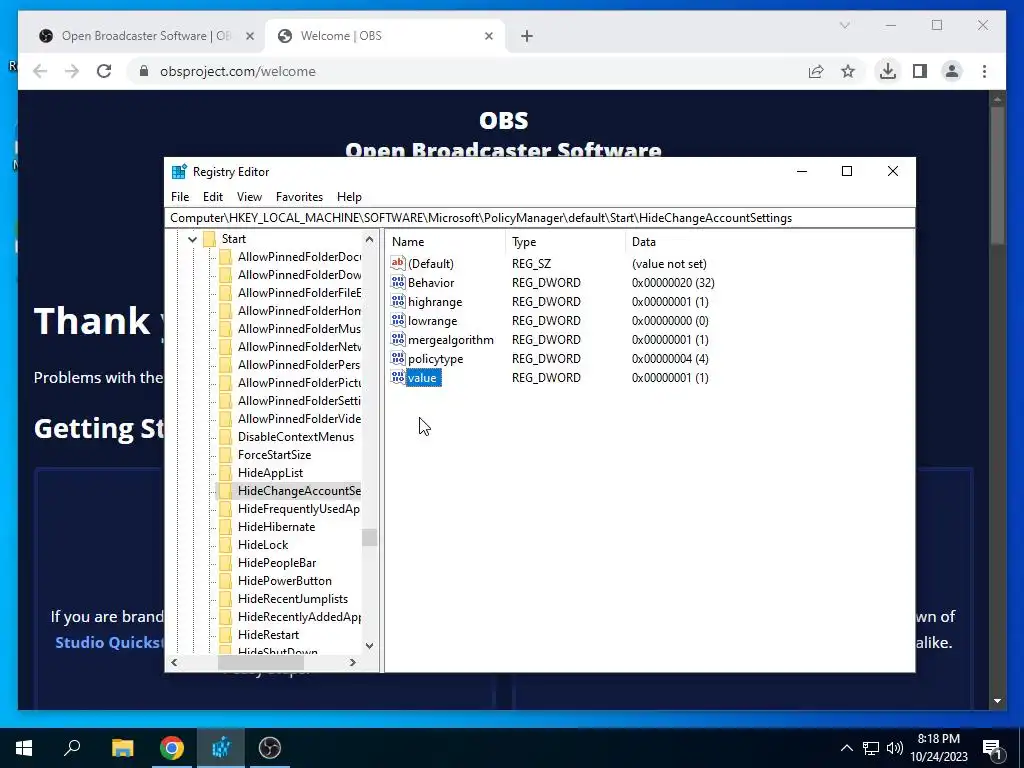
Task: Open the View menu
Action: [x=249, y=197]
